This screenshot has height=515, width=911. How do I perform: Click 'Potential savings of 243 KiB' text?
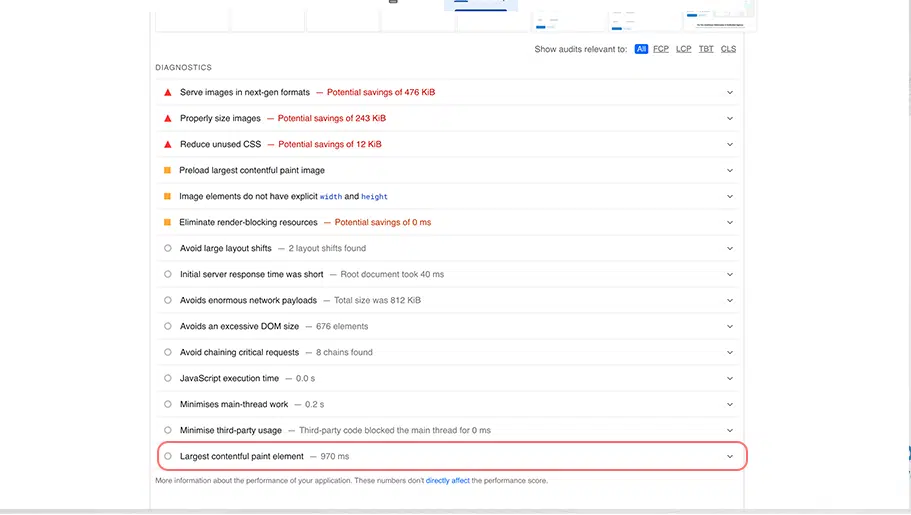331,119
